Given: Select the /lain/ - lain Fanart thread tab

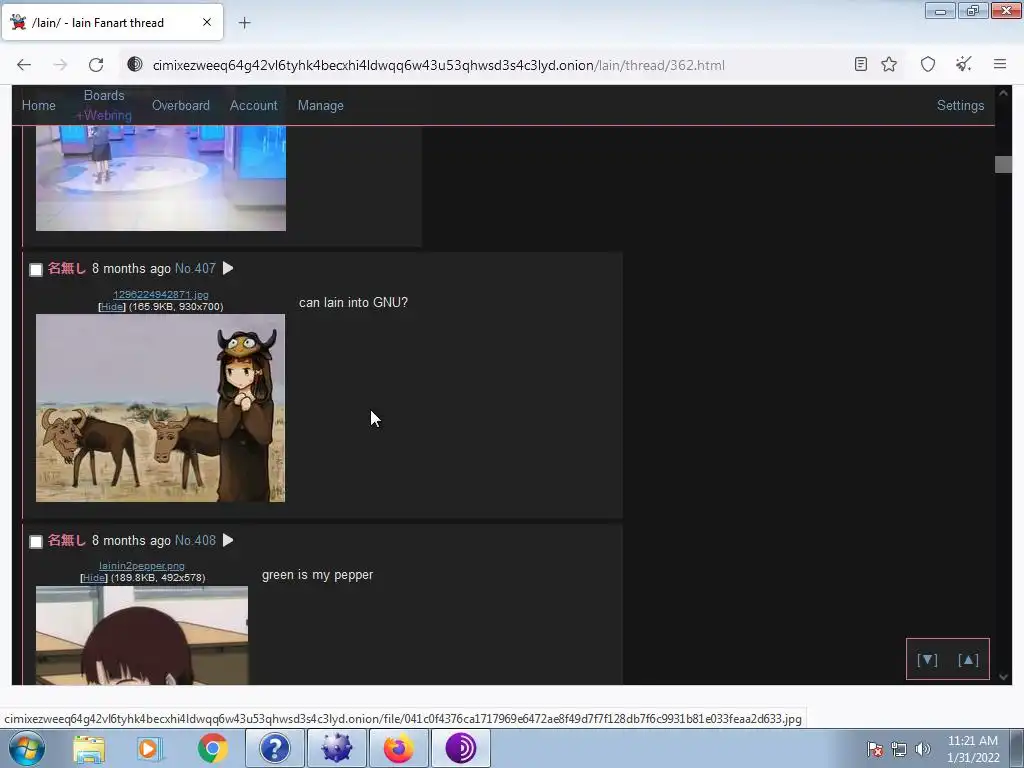Looking at the screenshot, I should click(112, 22).
